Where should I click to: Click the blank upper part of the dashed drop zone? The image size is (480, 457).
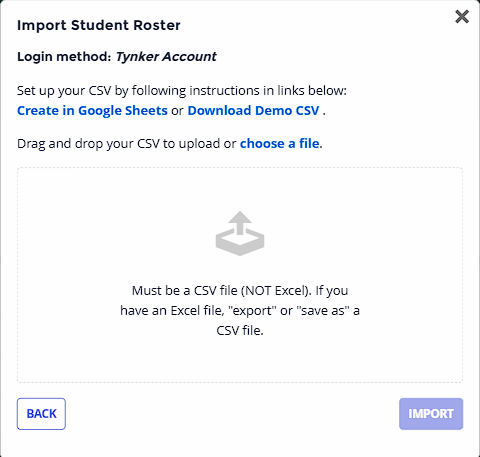pos(240,189)
